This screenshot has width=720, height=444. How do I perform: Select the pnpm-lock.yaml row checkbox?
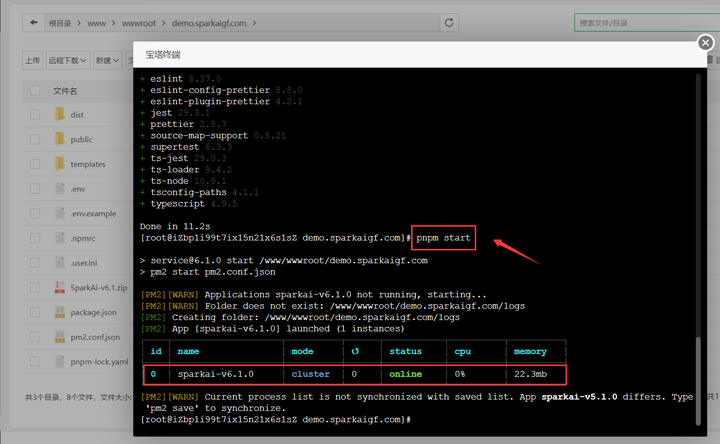coord(35,361)
